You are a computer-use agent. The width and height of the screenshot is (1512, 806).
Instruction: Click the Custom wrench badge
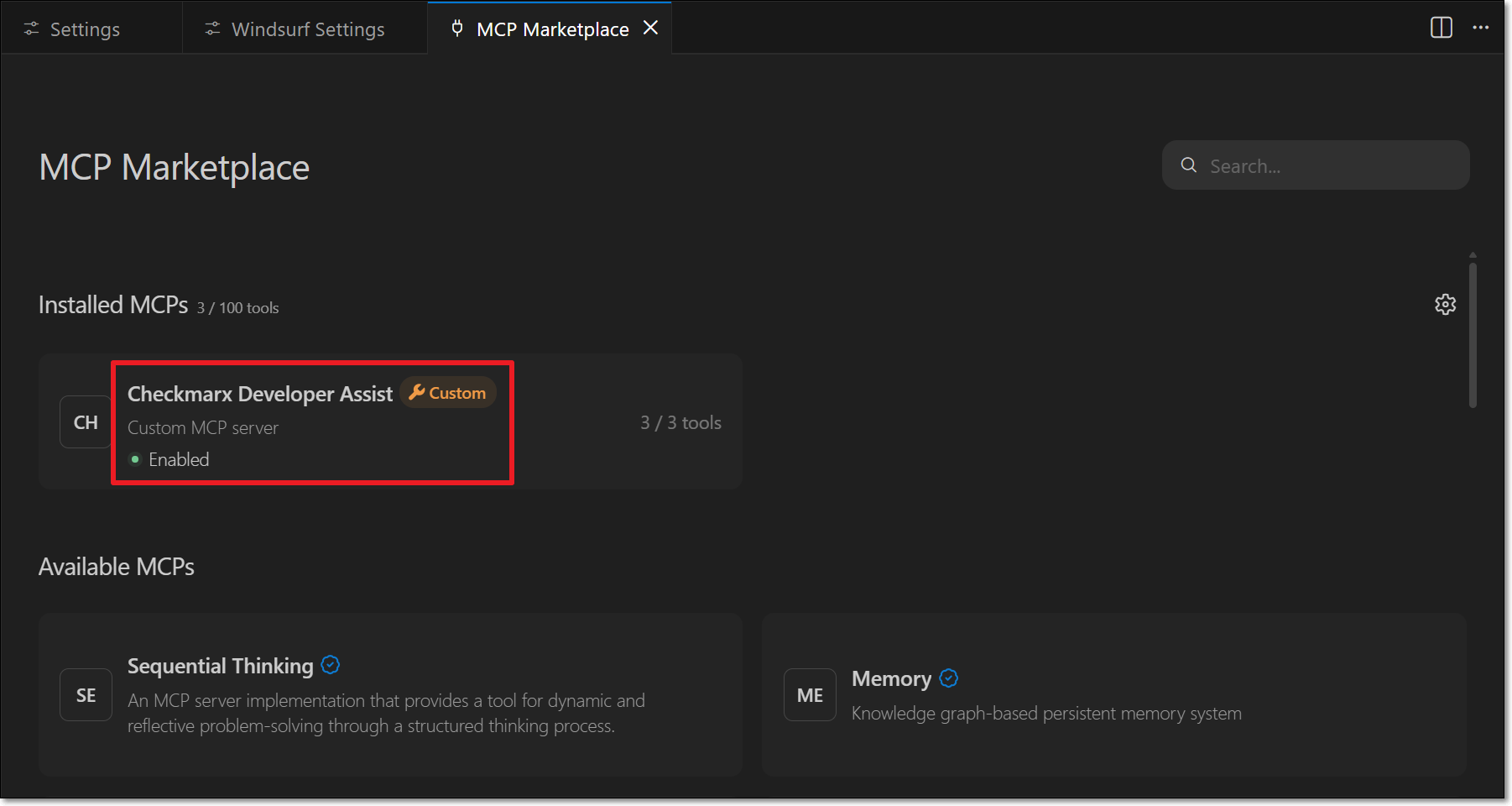point(448,393)
